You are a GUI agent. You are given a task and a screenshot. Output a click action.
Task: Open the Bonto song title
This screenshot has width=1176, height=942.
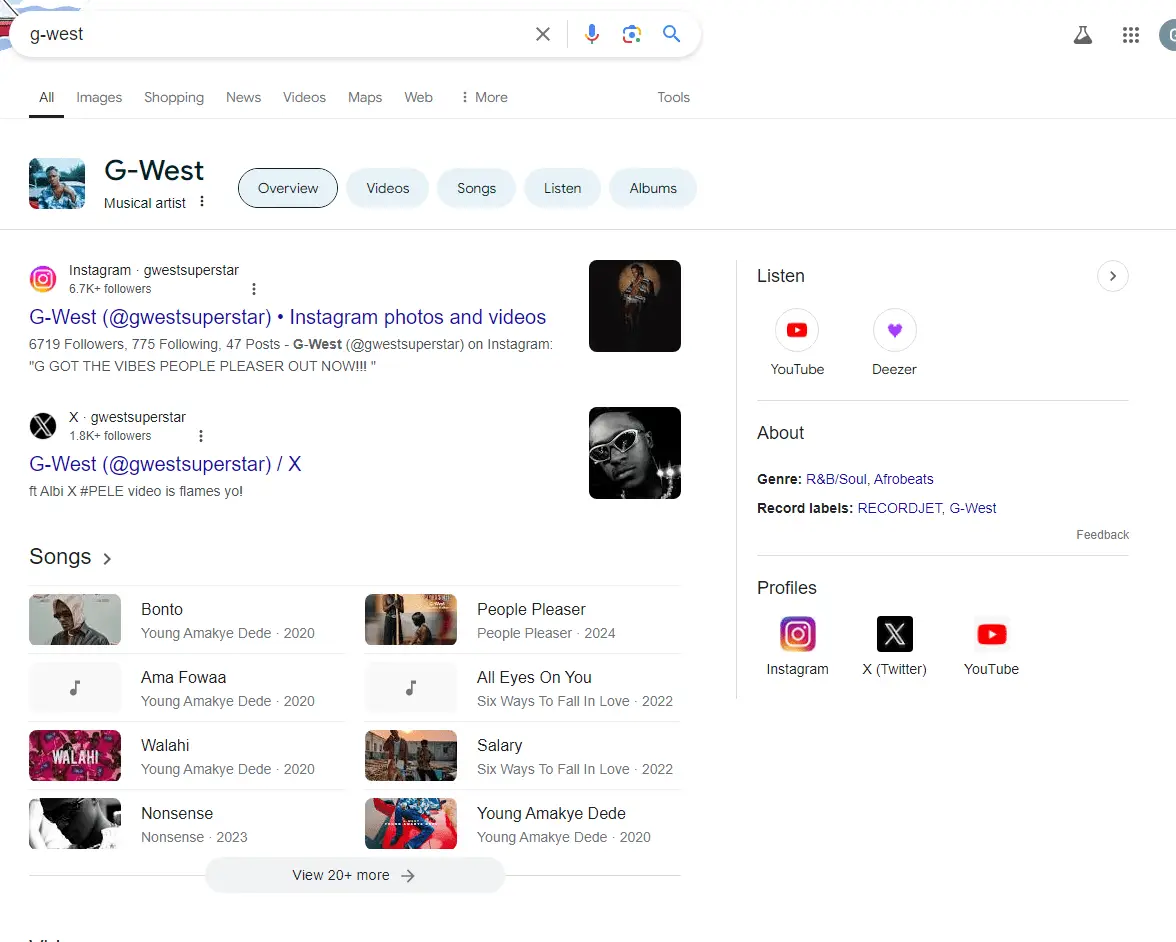click(x=162, y=610)
